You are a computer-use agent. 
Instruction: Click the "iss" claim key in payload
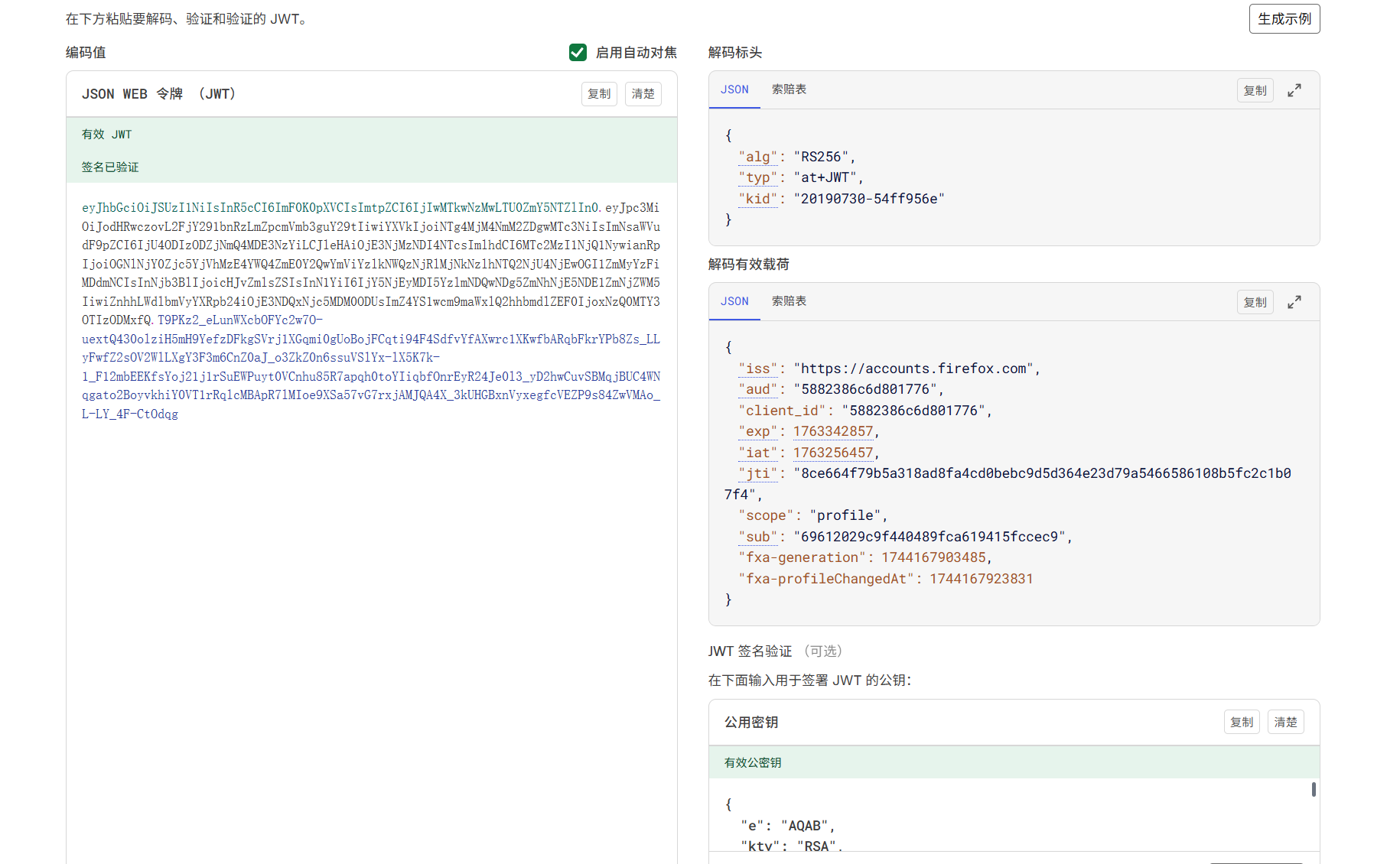757,369
